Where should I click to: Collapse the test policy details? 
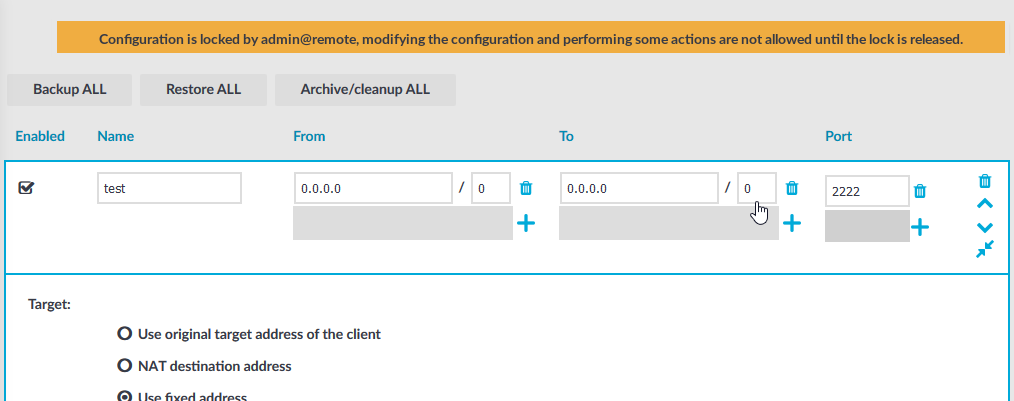984,250
